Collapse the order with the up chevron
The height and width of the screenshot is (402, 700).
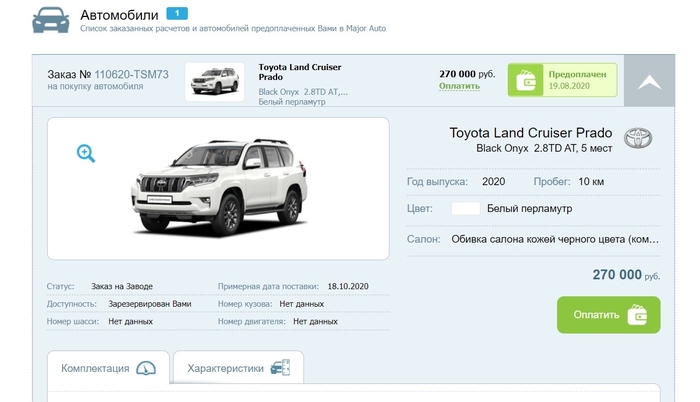[650, 82]
